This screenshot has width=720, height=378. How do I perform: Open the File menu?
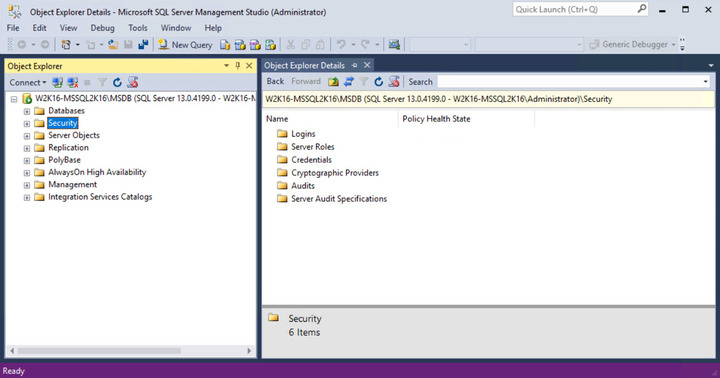13,28
